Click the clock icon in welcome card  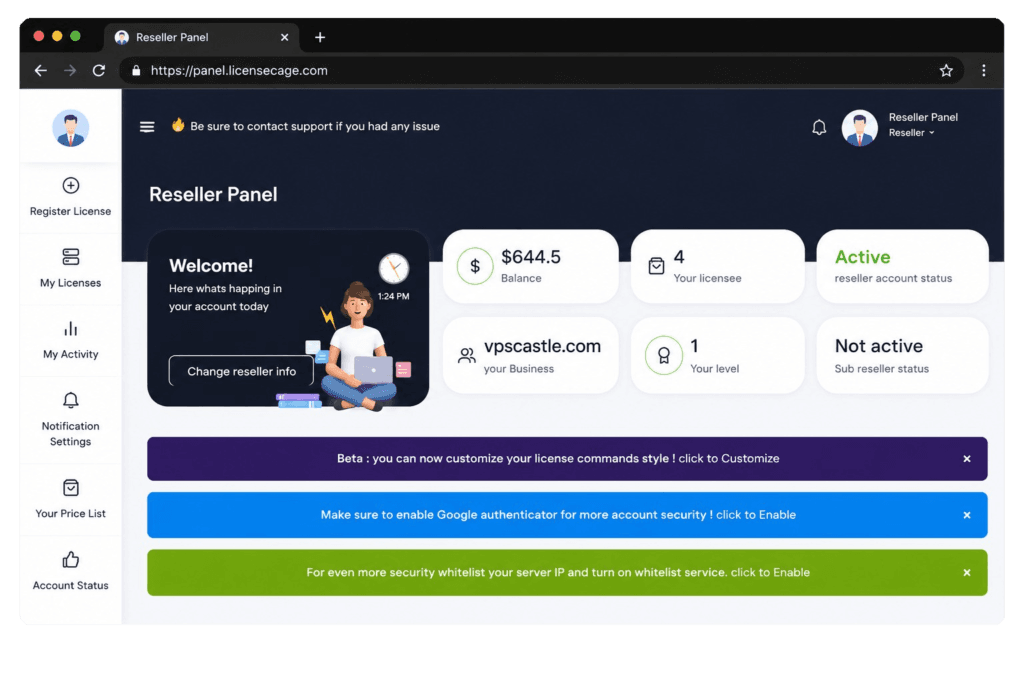point(394,268)
